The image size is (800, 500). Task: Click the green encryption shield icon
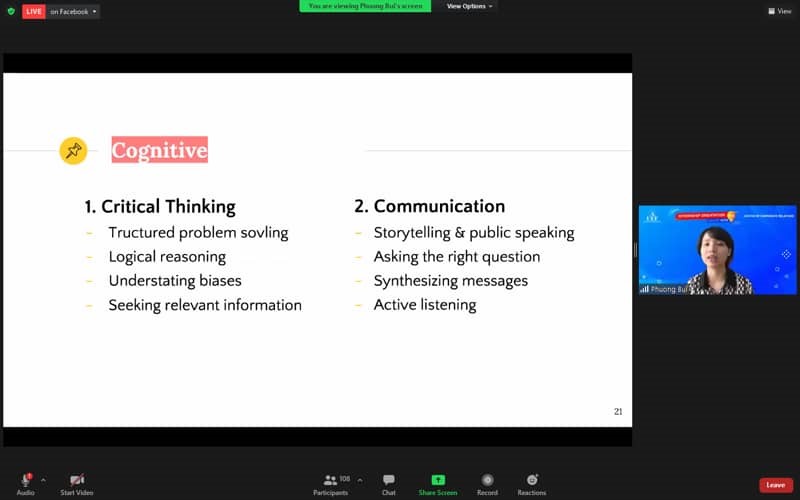11,11
